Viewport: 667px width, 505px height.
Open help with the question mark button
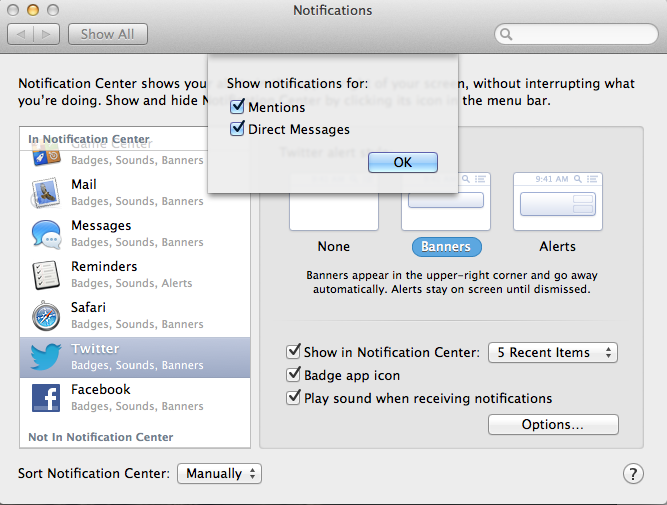click(633, 474)
